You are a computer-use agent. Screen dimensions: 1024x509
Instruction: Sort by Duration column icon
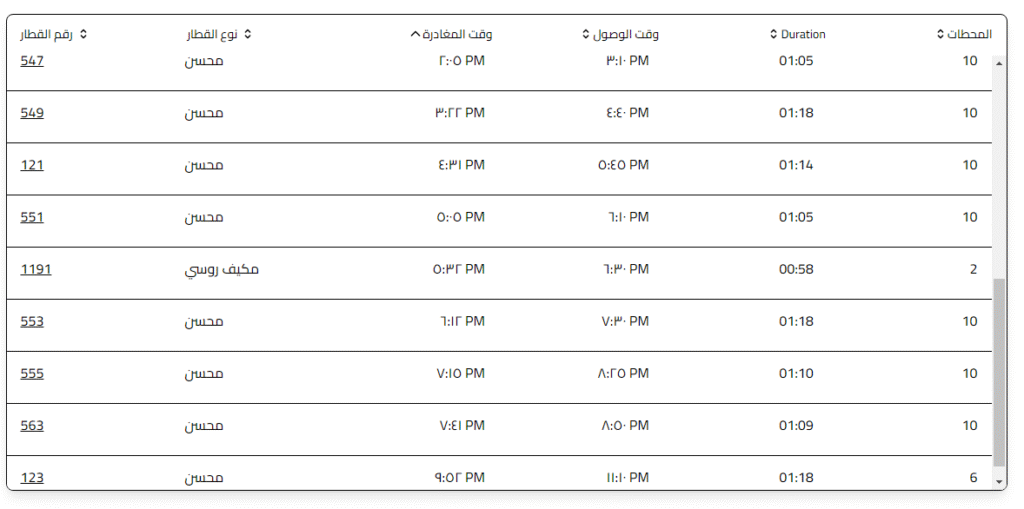pos(773,34)
